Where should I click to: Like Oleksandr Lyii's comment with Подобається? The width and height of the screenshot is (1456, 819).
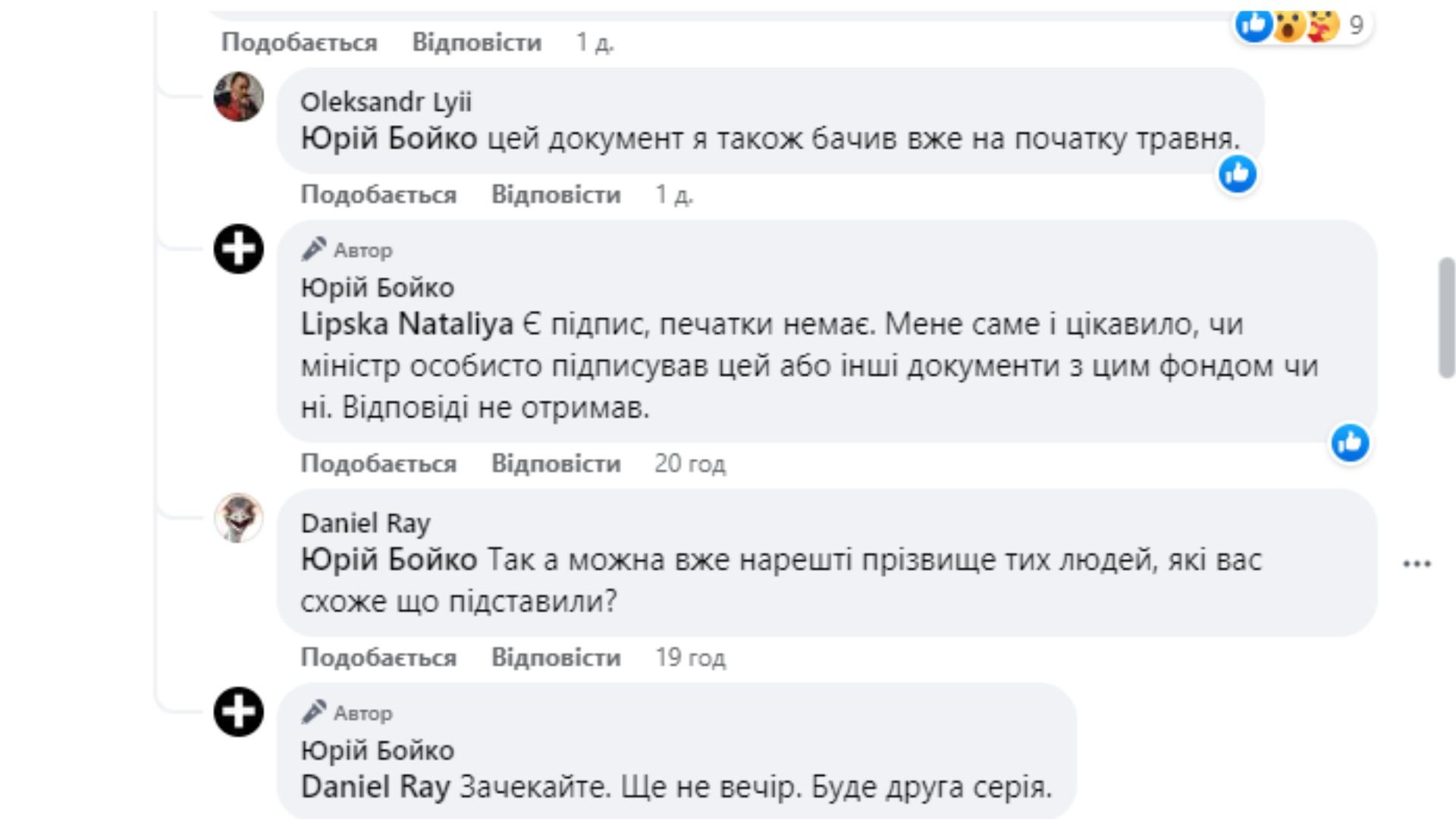(x=378, y=195)
